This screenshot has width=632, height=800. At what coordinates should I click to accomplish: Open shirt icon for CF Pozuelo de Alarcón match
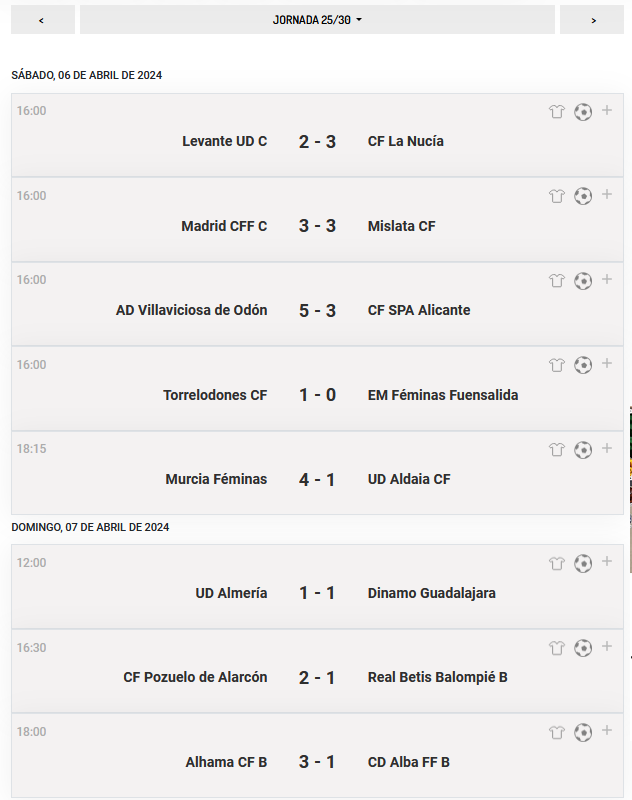coord(557,648)
